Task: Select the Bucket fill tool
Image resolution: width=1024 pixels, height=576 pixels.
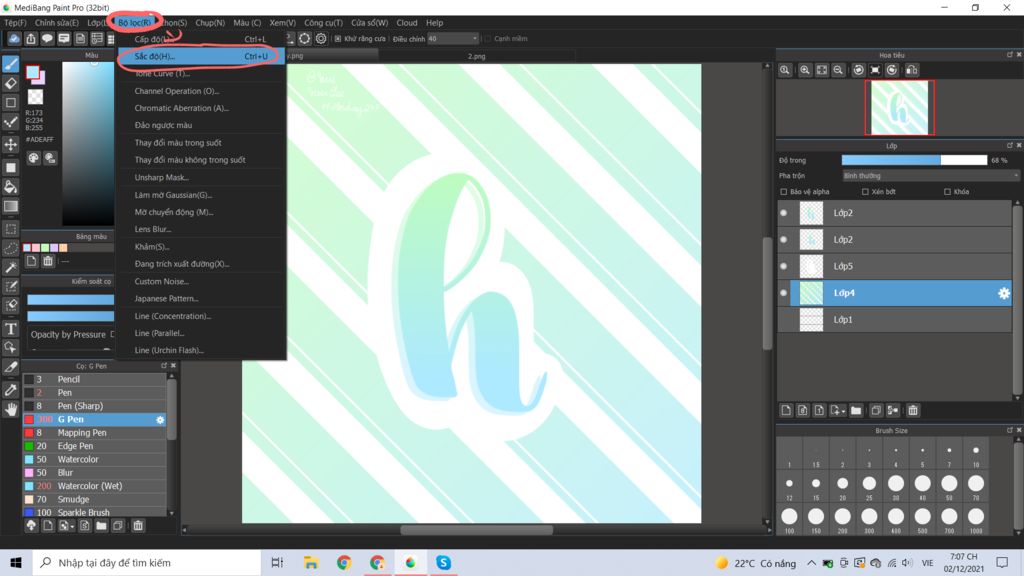Action: click(x=10, y=187)
